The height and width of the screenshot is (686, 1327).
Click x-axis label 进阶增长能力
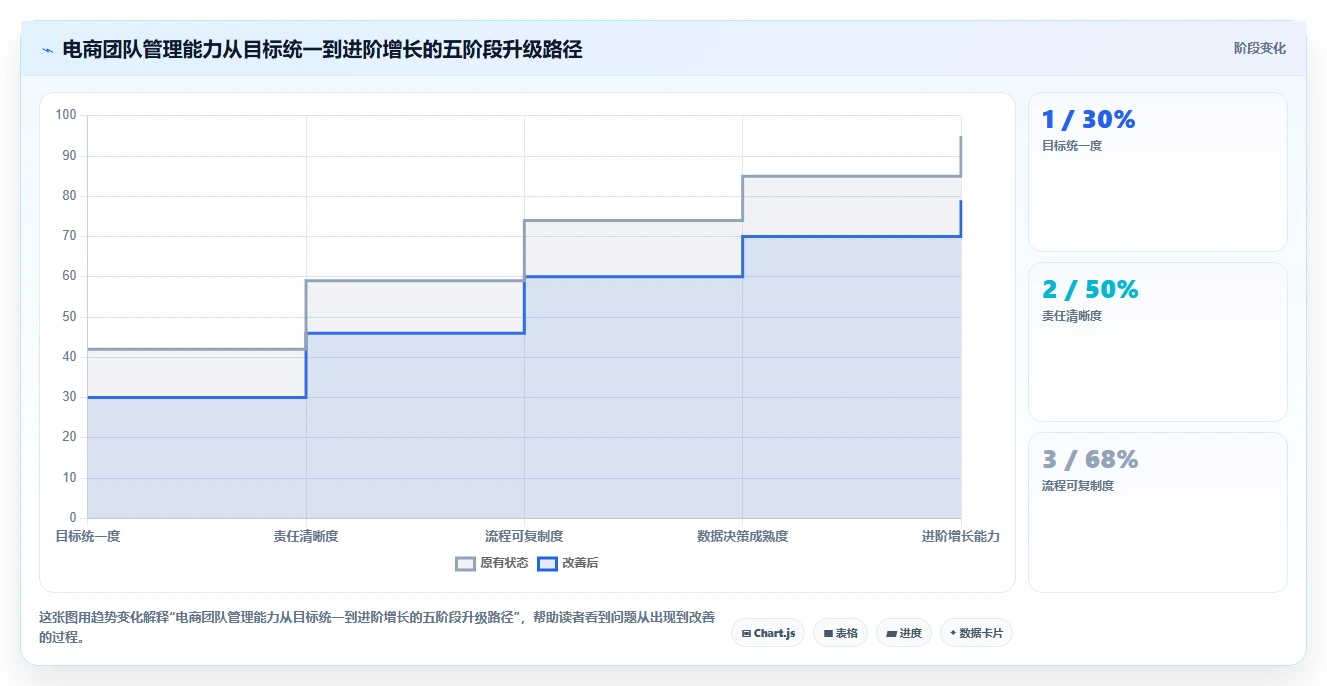tap(961, 536)
